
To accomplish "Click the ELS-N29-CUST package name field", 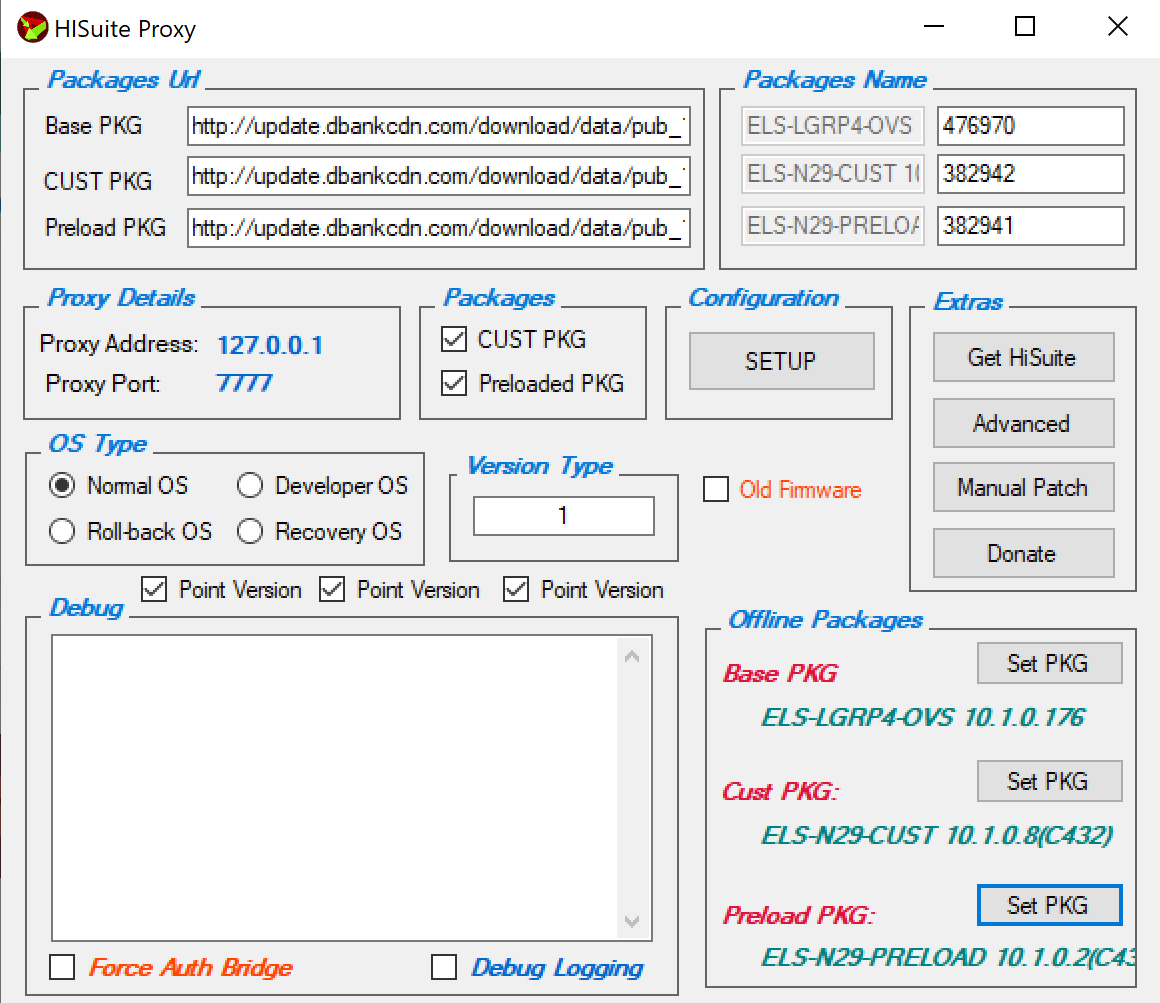I will coord(833,174).
